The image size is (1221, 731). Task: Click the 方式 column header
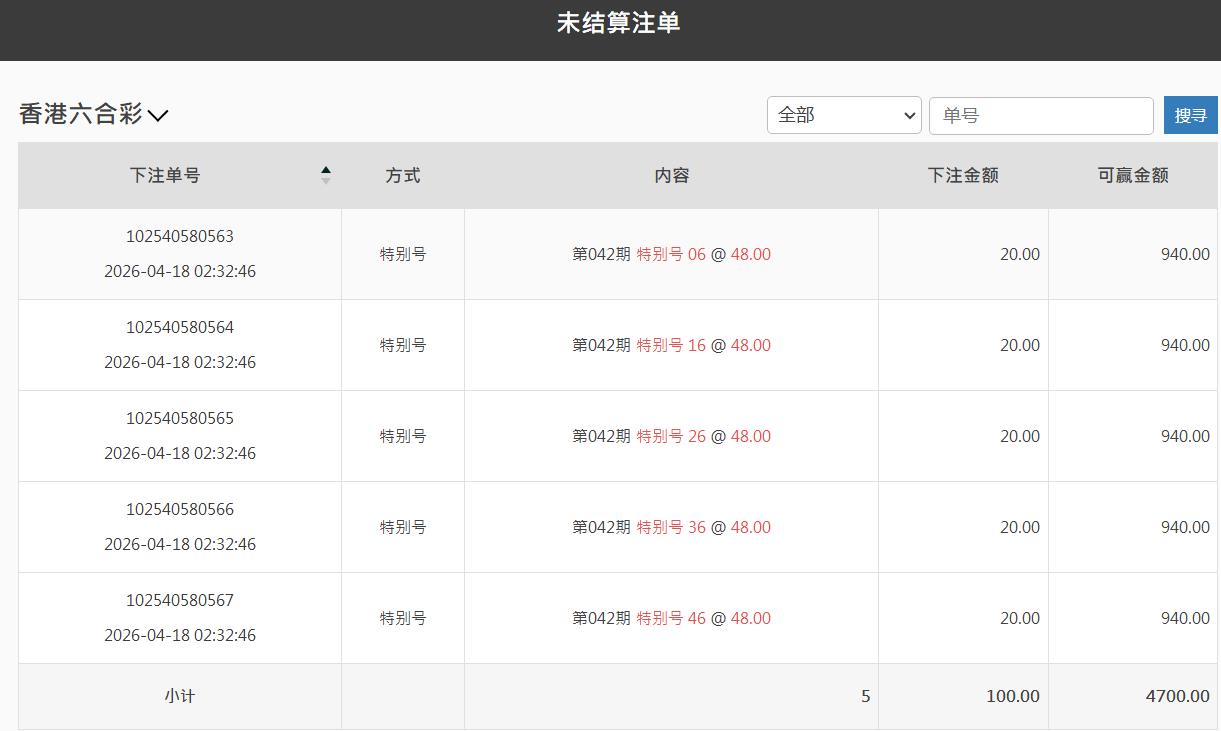click(x=402, y=175)
